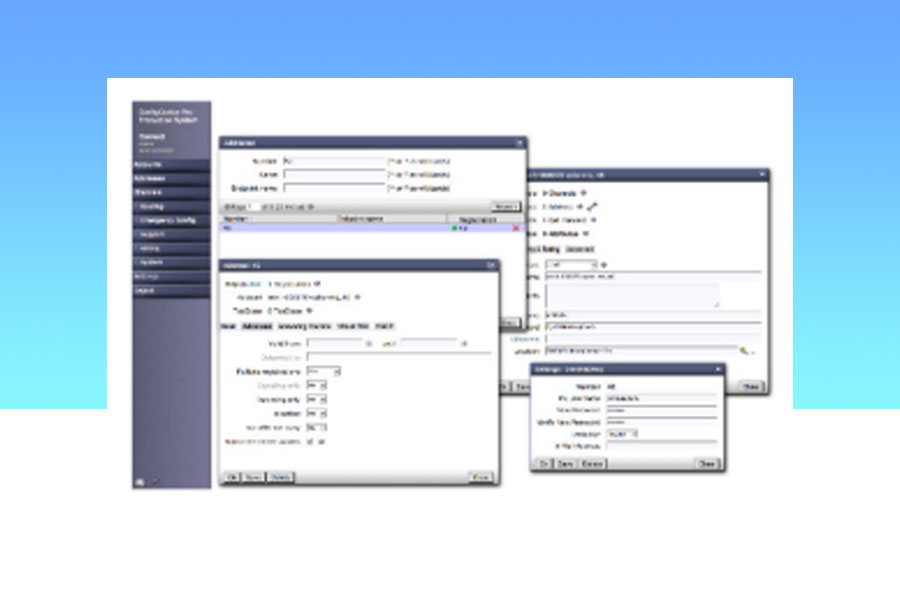Click the green registration status dot
900x600 pixels.
[x=454, y=229]
